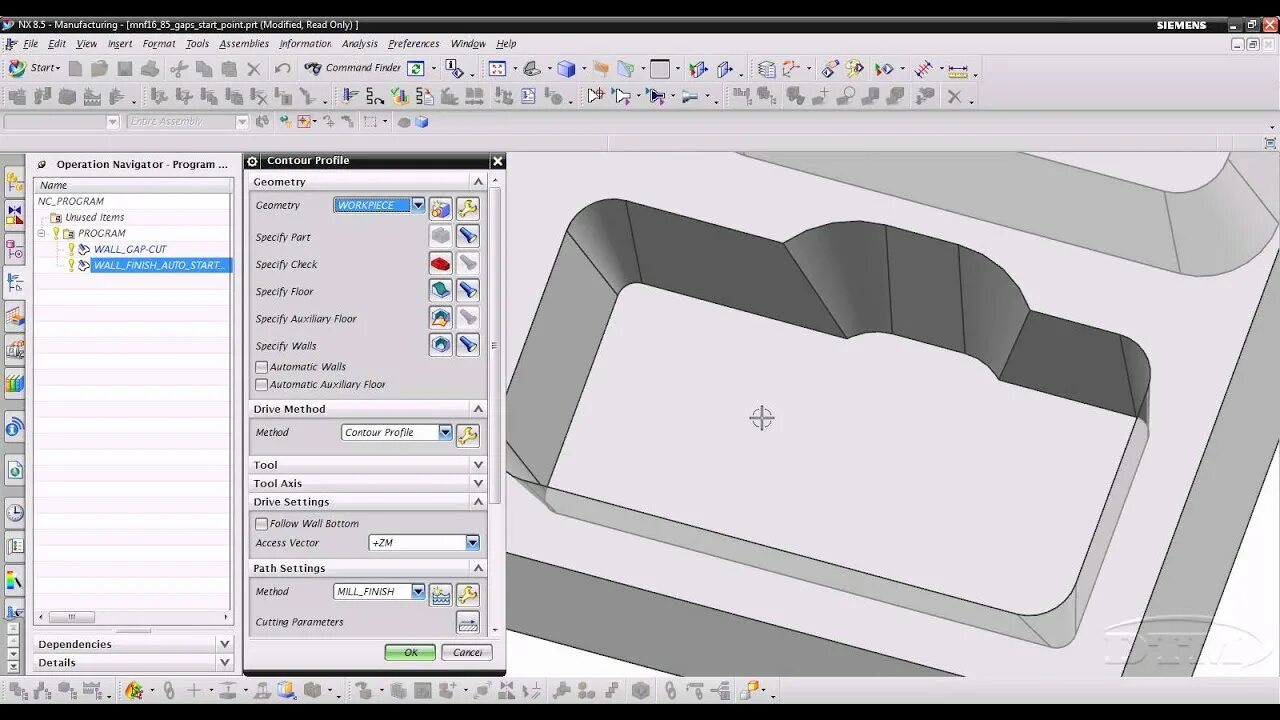Click the Specify Check red geometry icon
This screenshot has height=720, width=1280.
pos(441,264)
